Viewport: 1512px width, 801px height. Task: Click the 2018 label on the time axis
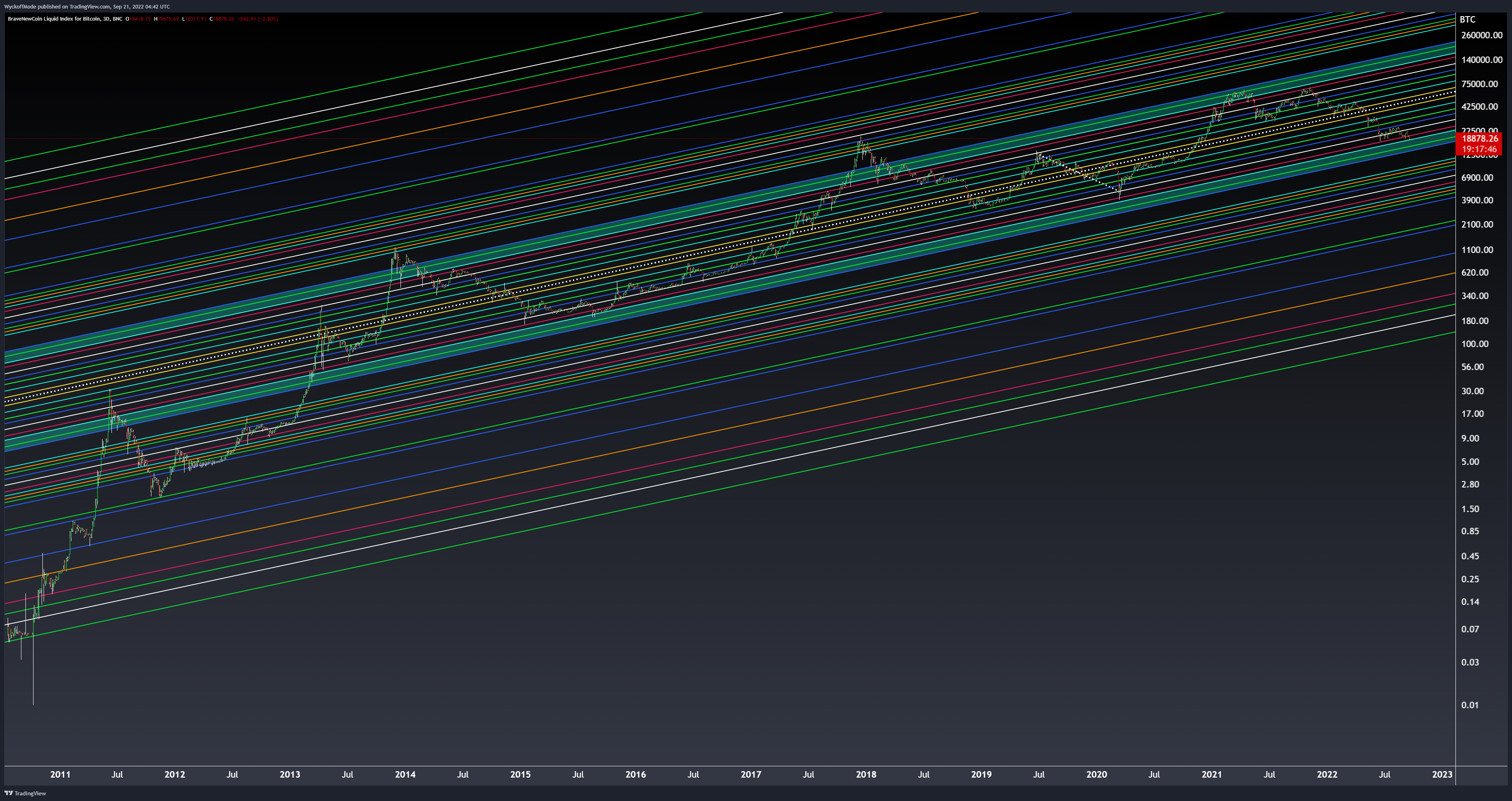point(866,774)
